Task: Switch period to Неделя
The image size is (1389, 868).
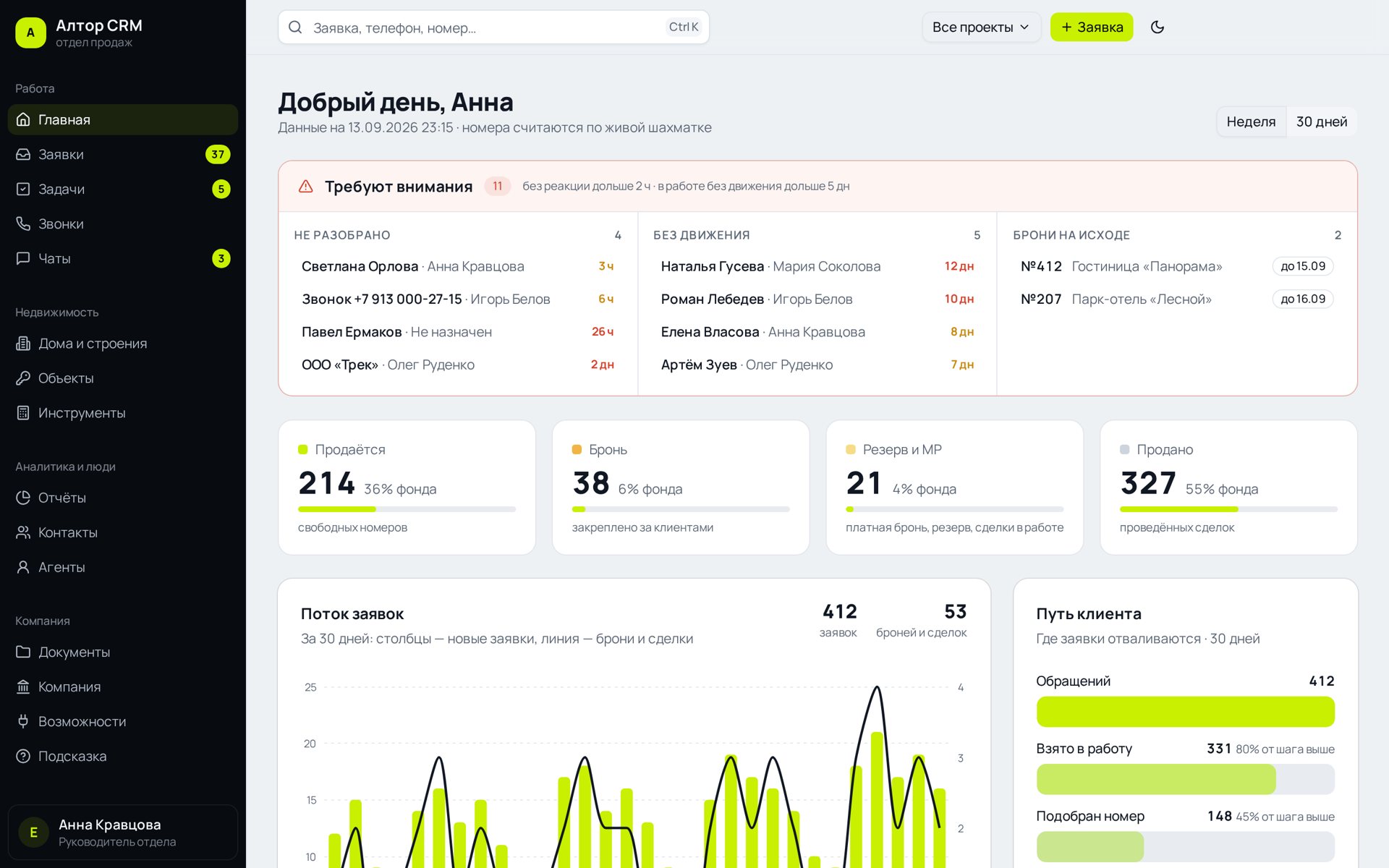Action: [x=1251, y=122]
